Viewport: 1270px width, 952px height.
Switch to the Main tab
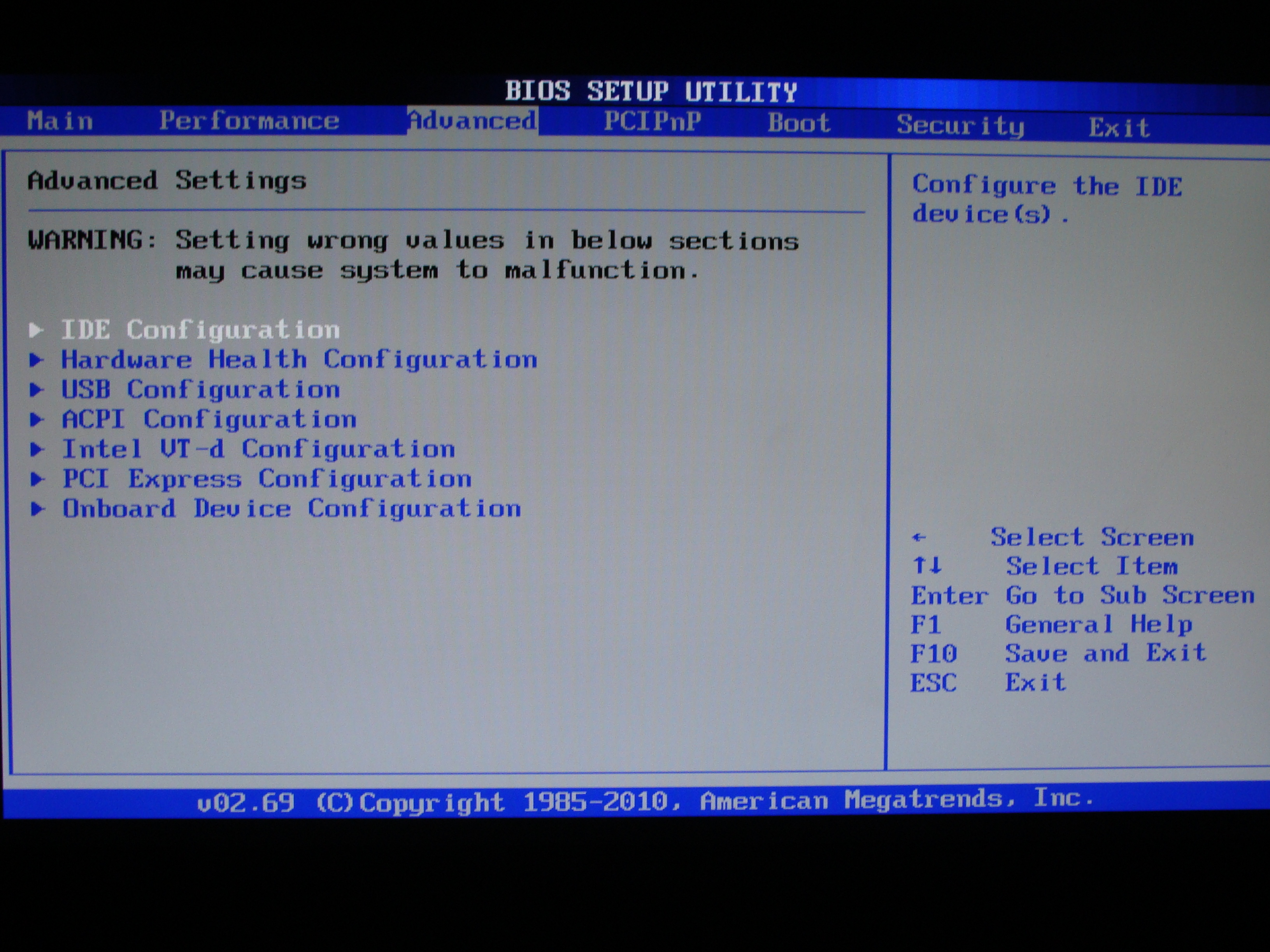60,121
